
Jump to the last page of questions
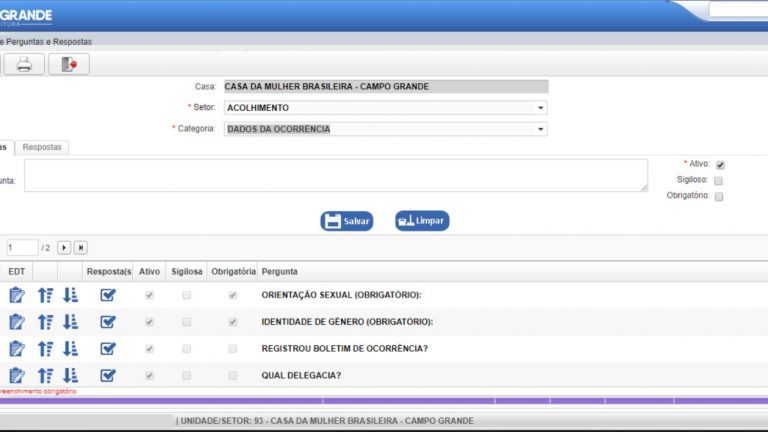[80, 247]
